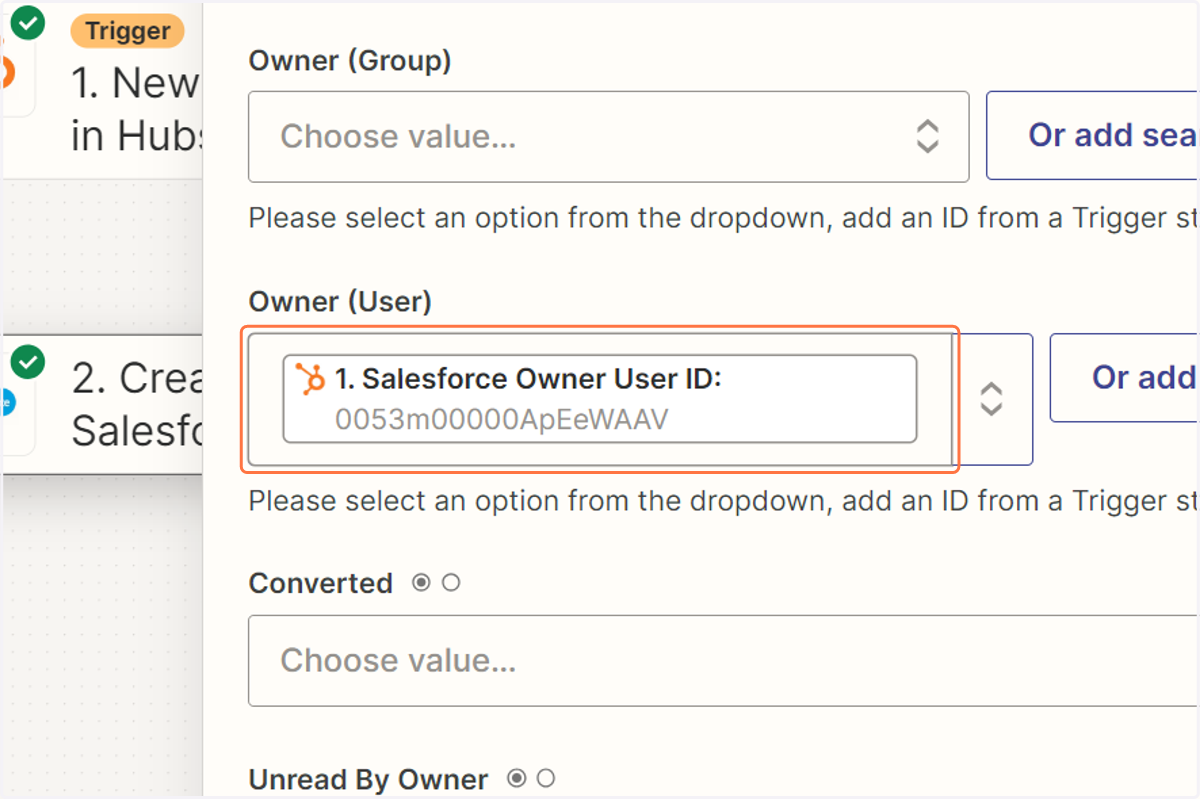
Task: Open the Converted Choose value field
Action: coord(723,661)
